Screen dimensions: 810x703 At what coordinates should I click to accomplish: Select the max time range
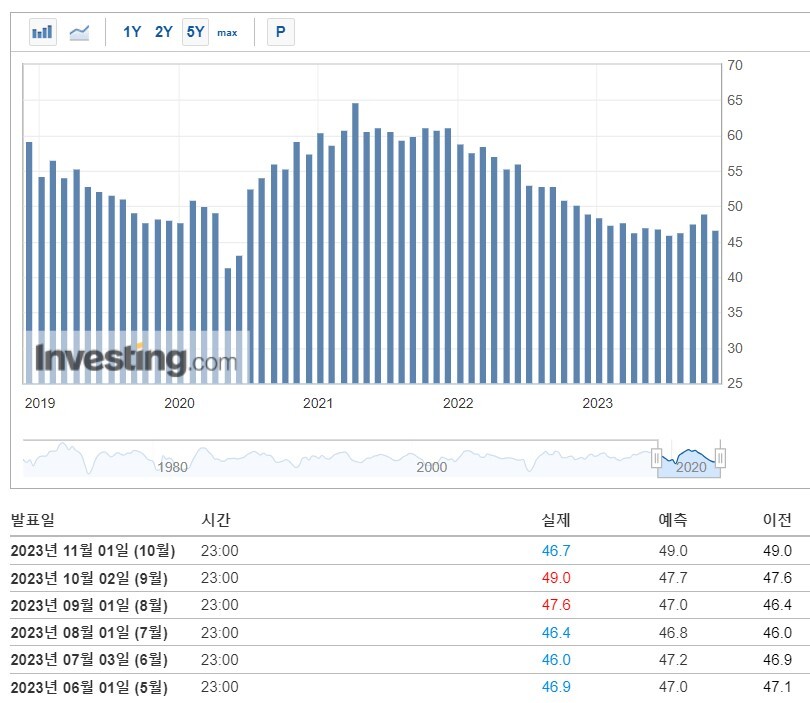(x=227, y=33)
